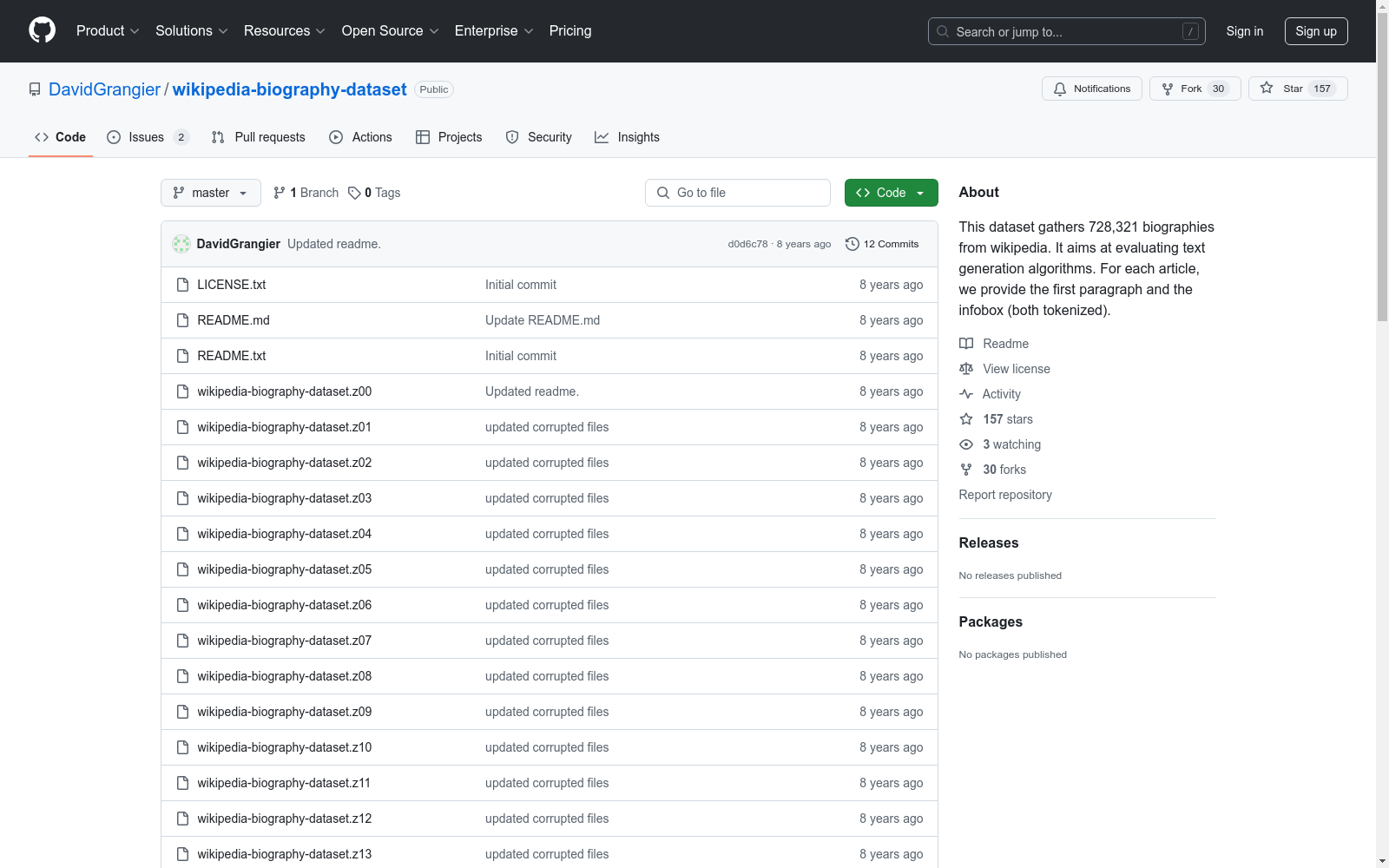The image size is (1389, 868).
Task: Open the wikipedia-biography-dataset.z01 file
Action: coord(284,427)
